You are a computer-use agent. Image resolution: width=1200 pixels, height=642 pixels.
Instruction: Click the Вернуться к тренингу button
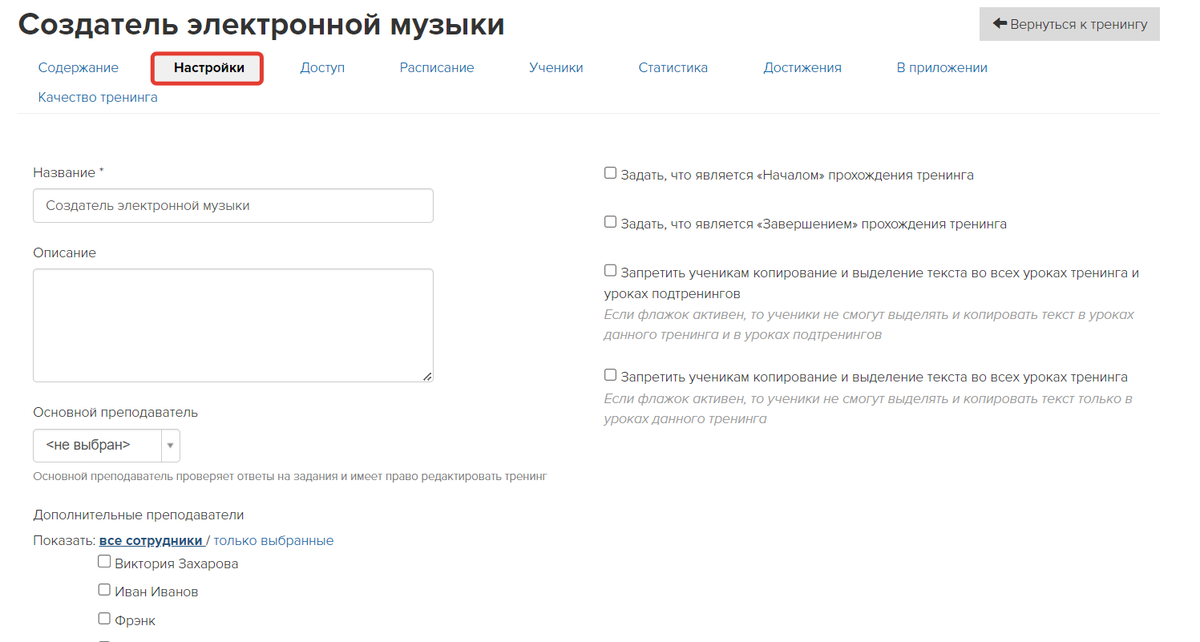(x=1069, y=23)
